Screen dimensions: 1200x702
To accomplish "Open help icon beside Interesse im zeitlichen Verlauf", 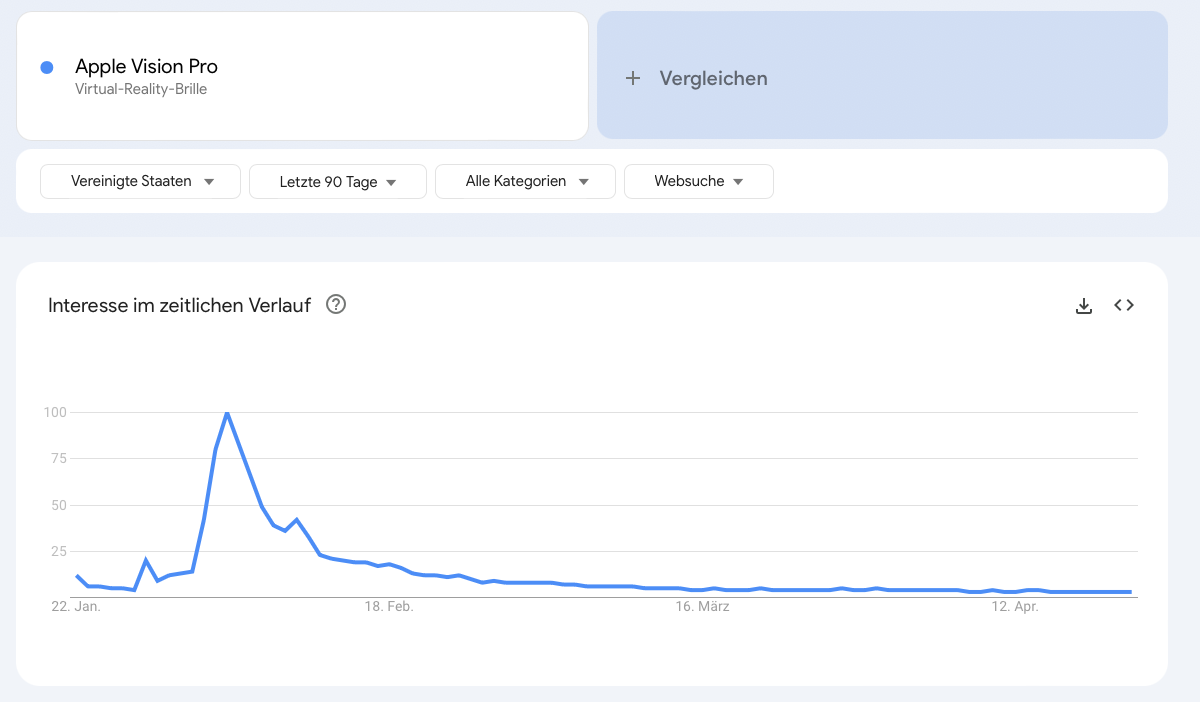I will (336, 305).
